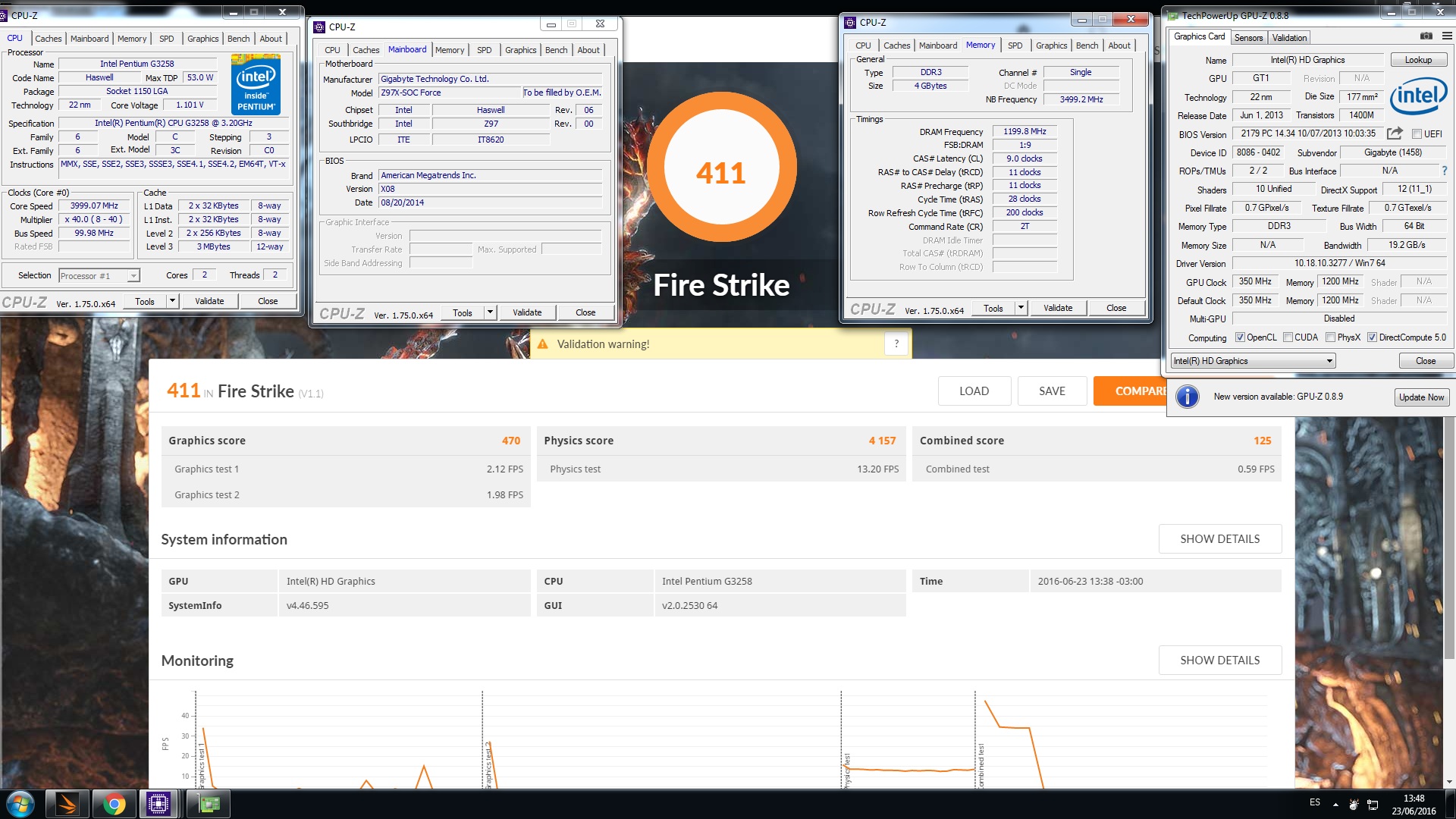1456x819 pixels.
Task: Toggle the DirectCompute 5.0 checkbox
Action: (1372, 337)
